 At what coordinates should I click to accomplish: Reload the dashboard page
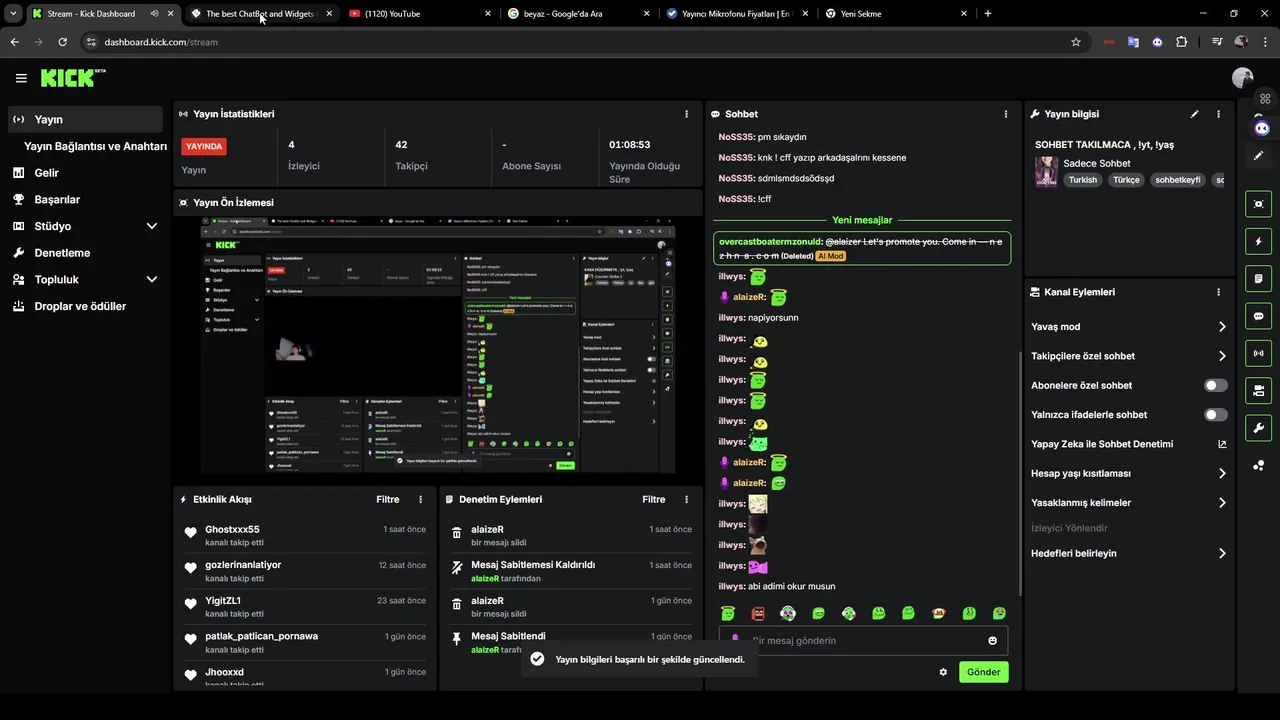[x=62, y=42]
